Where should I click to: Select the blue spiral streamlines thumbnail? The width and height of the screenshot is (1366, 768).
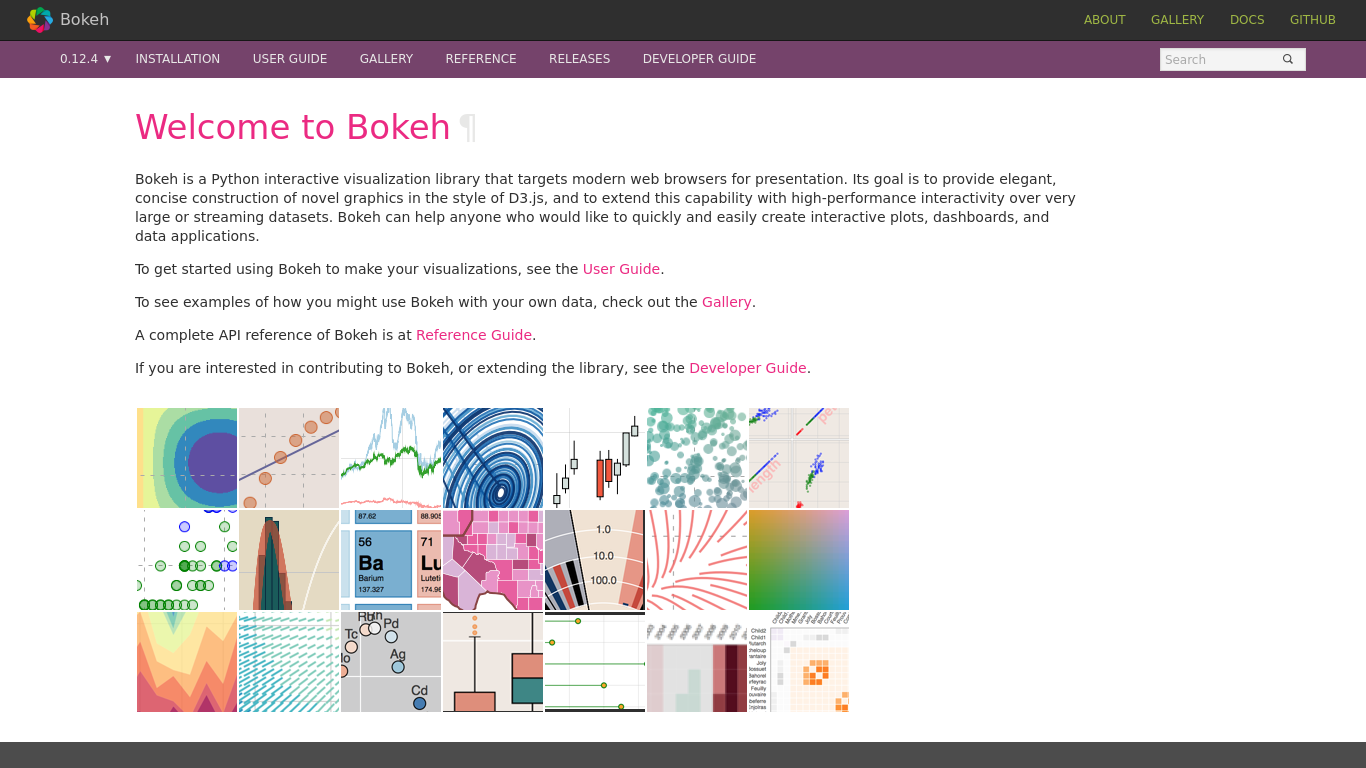(x=493, y=458)
